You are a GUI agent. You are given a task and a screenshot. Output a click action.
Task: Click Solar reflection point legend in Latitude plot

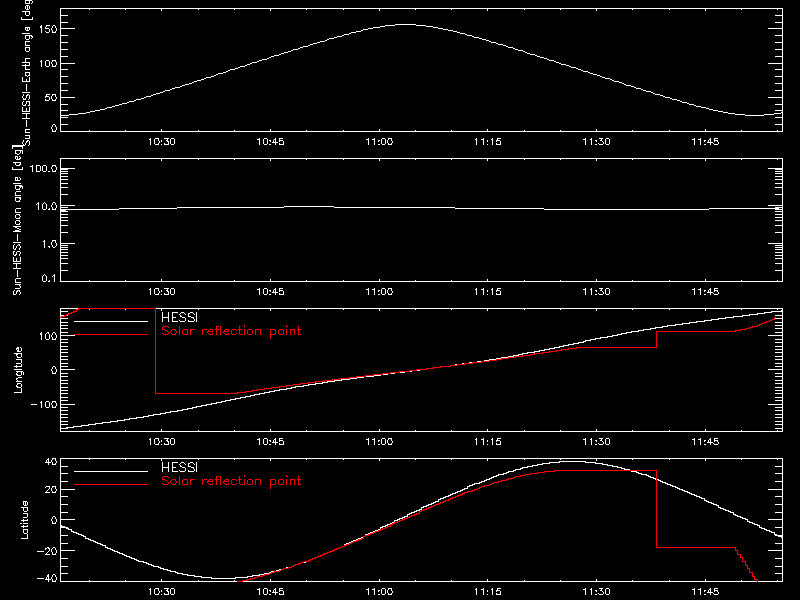click(x=231, y=481)
